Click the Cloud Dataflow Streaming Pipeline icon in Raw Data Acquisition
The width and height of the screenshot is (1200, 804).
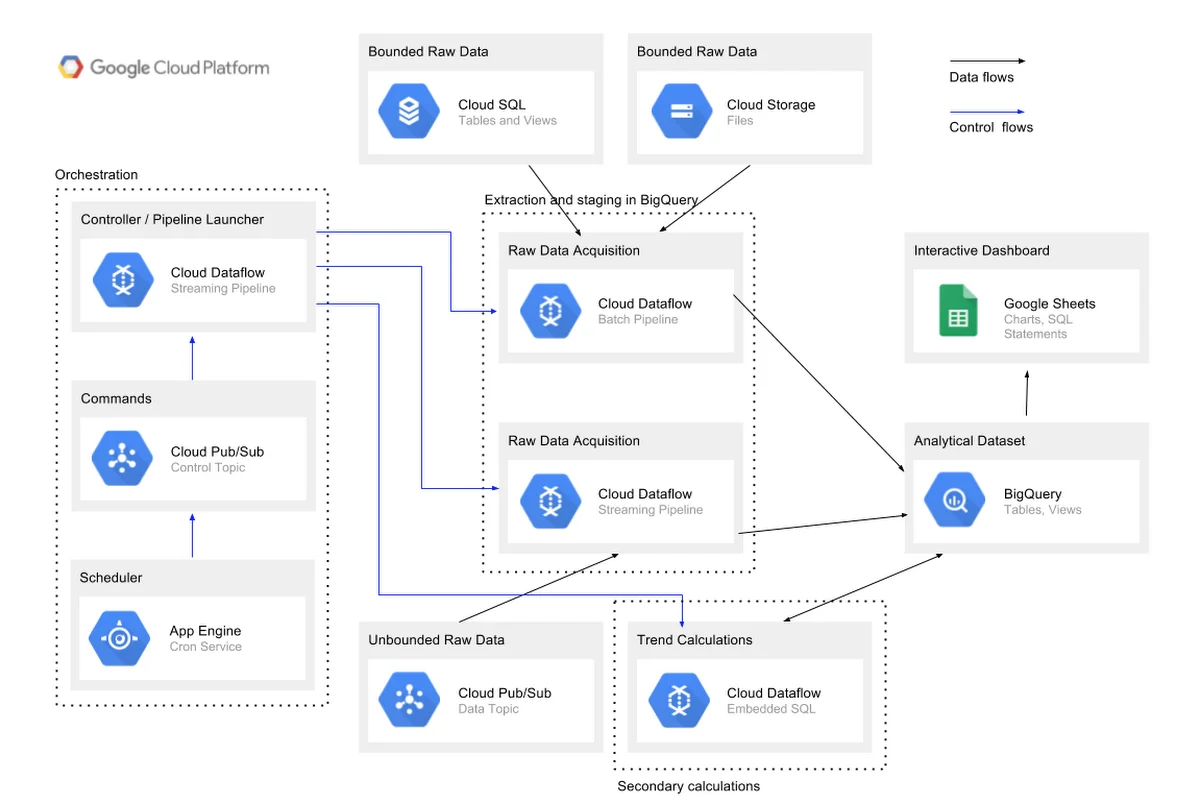click(550, 501)
